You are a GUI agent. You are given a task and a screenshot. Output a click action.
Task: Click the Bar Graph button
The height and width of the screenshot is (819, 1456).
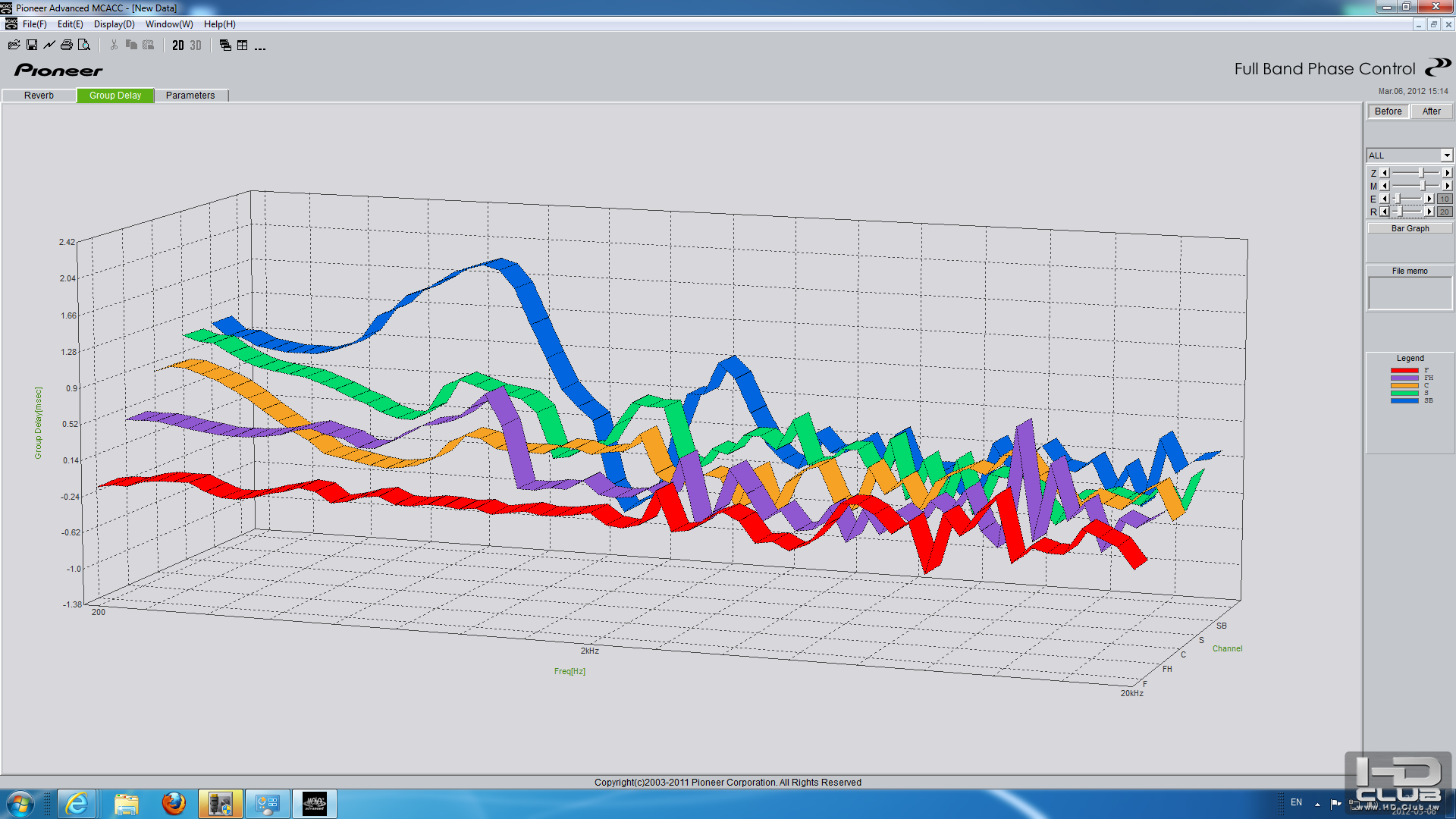1410,228
